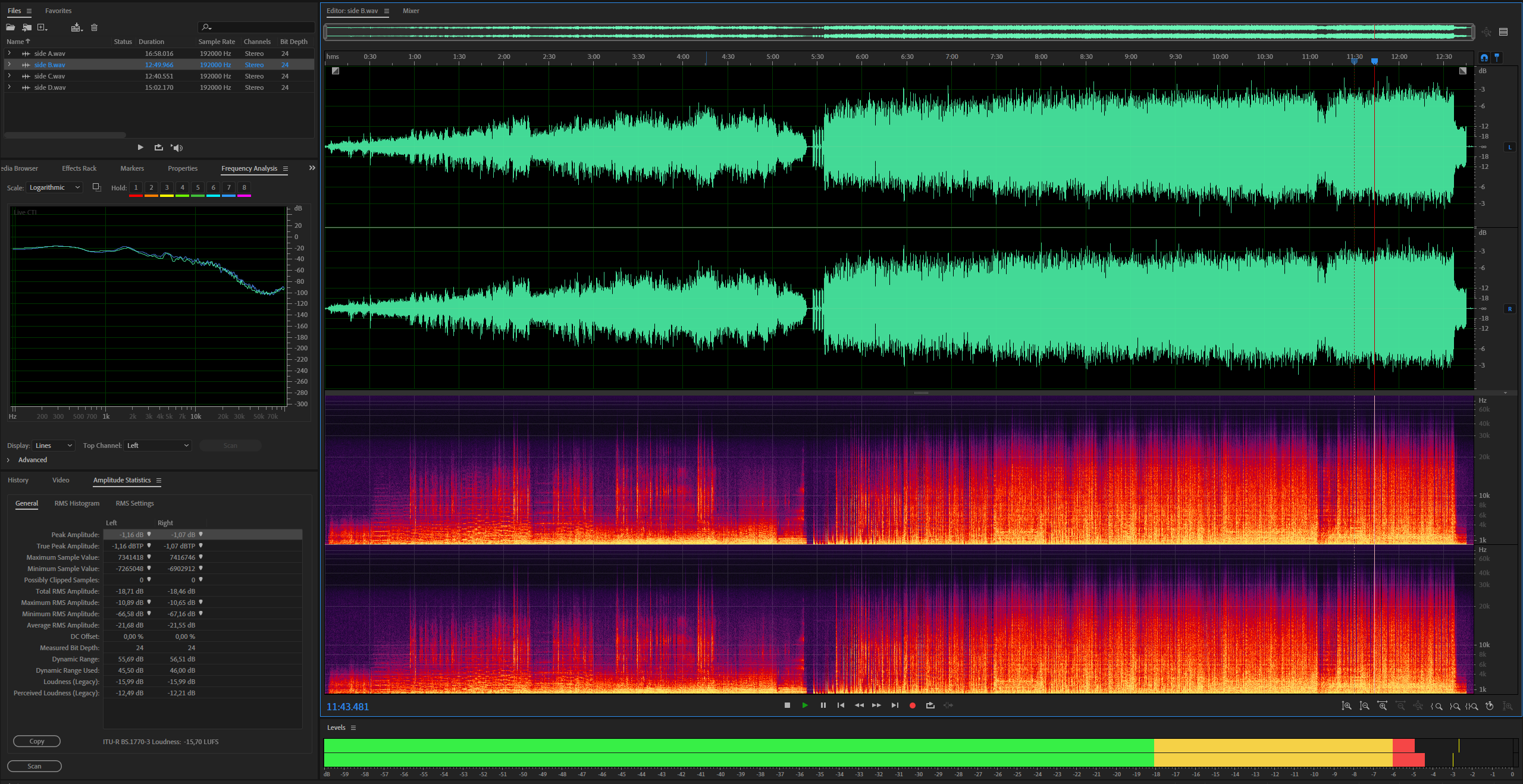Expand the side B.wav file row
Screen dimensions: 1523x784
[9, 64]
